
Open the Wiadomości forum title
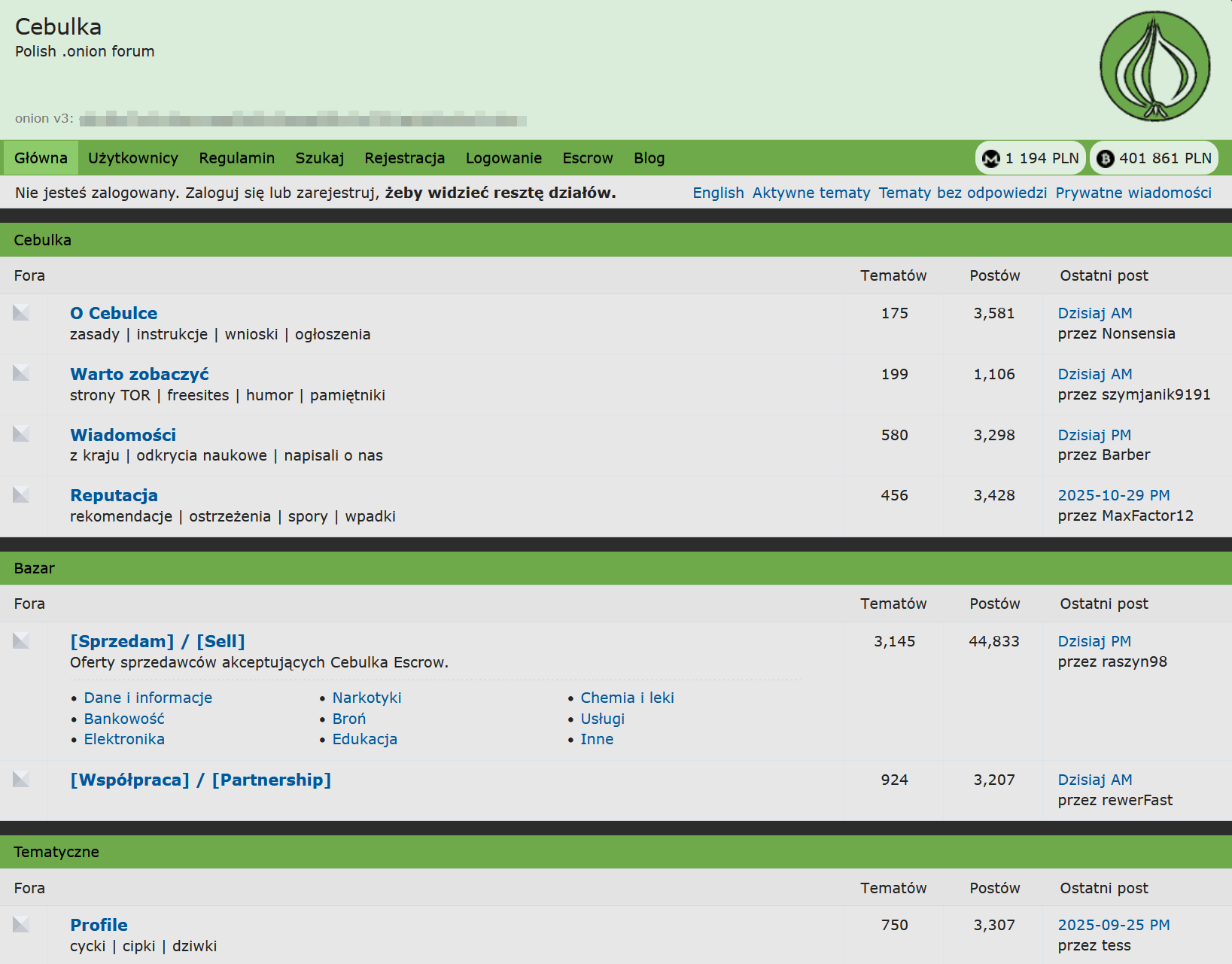123,435
